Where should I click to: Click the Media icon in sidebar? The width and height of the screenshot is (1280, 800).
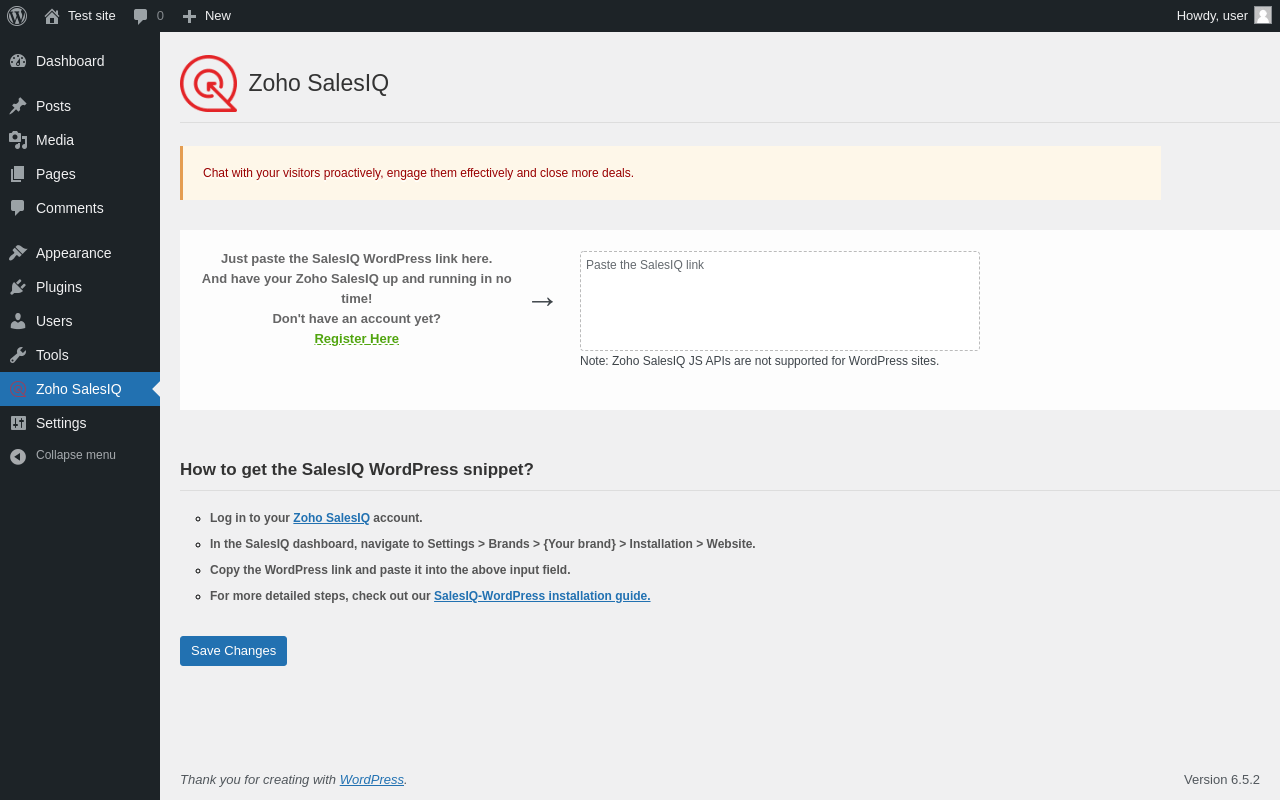point(18,140)
